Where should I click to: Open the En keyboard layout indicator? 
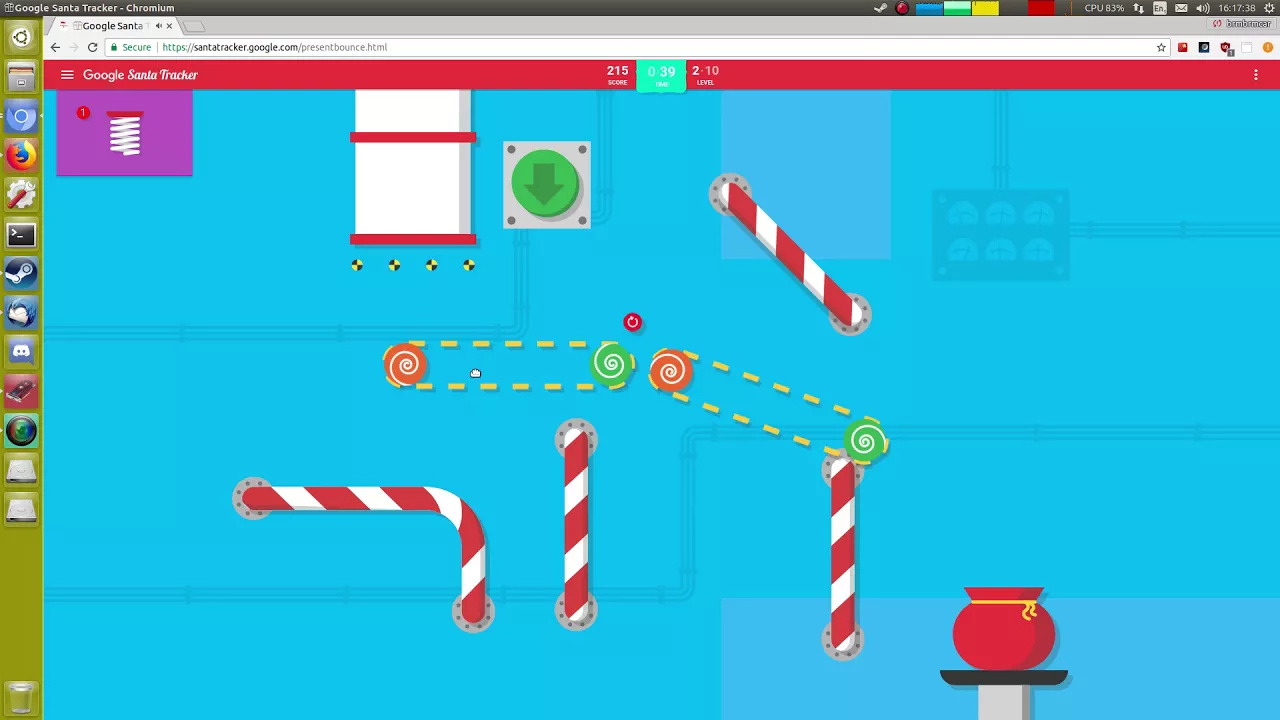pos(1160,8)
